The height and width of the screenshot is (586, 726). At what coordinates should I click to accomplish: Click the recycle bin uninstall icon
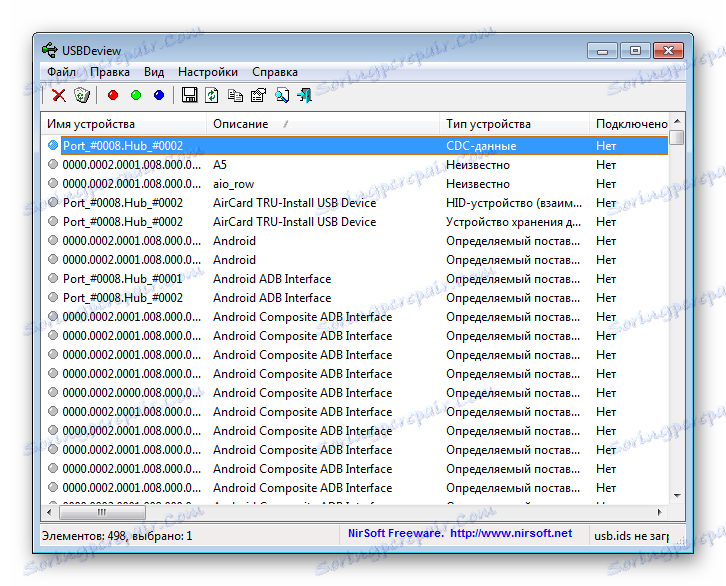coord(82,95)
